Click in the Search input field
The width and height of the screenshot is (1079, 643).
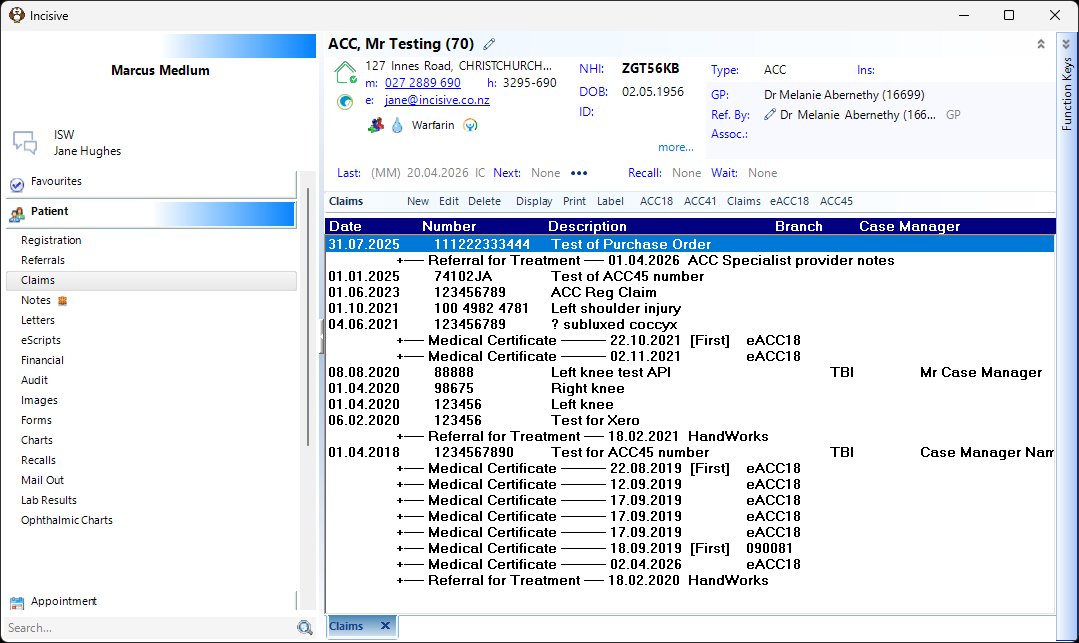(x=150, y=628)
